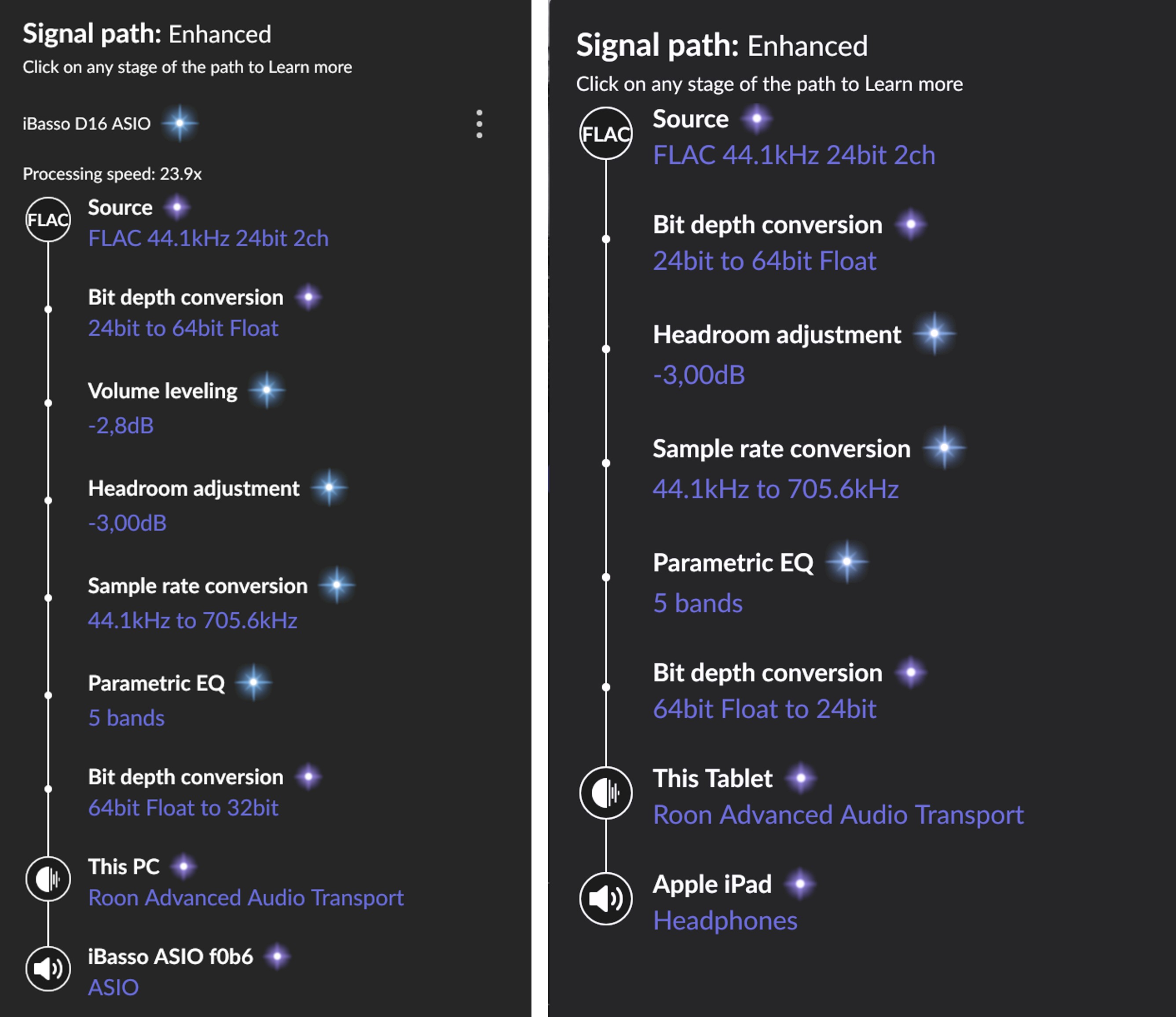Click the This PC audio transport icon
Screen dimensions: 1176x1017
click(48, 879)
